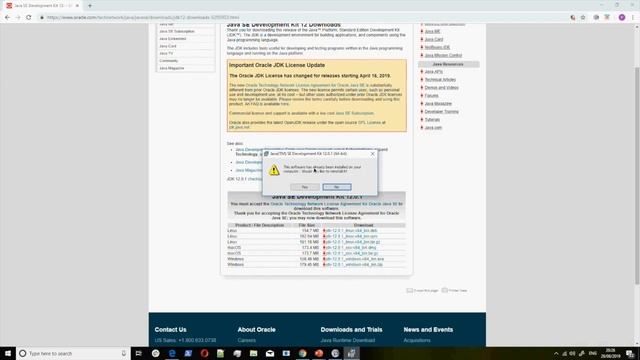Bookmark this page with the star icon

pos(583,18)
